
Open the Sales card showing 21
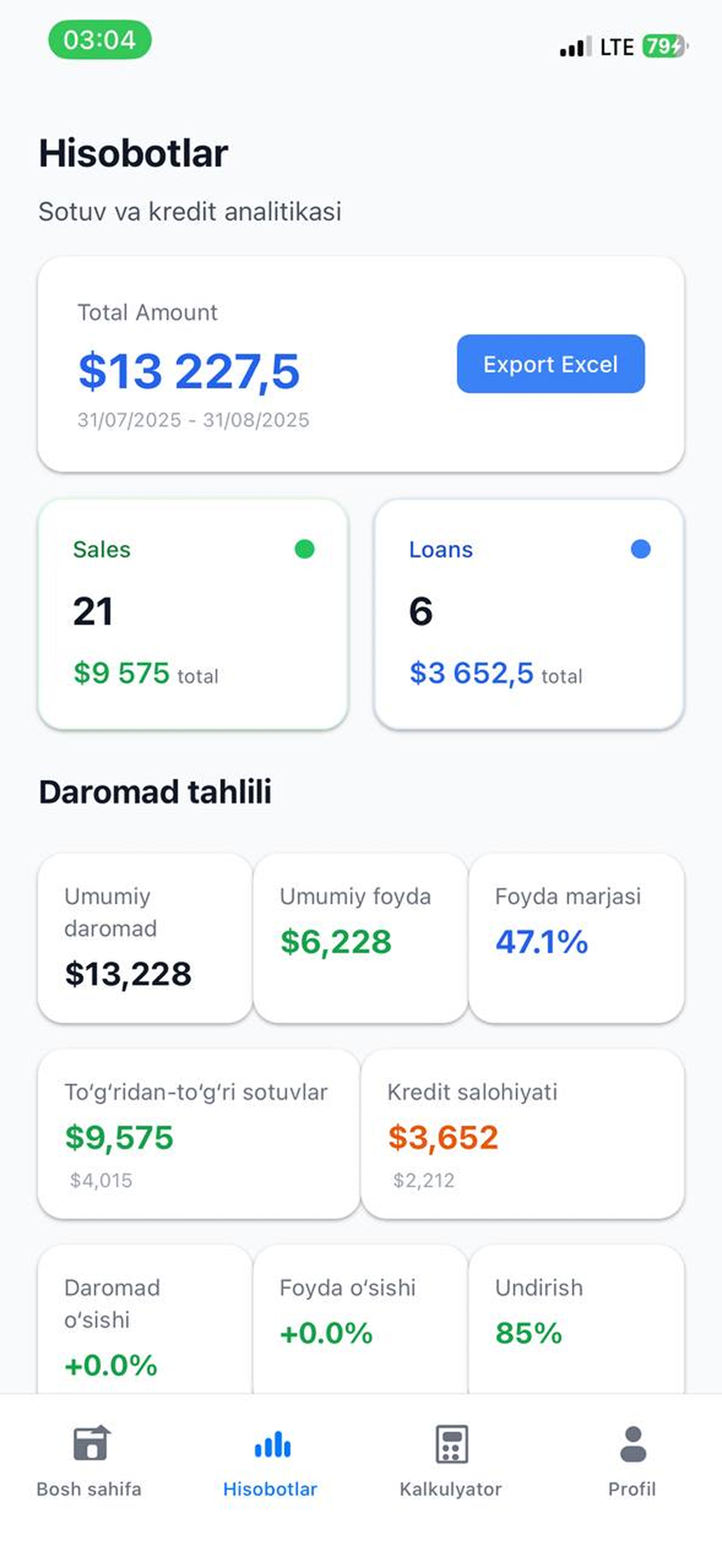193,614
